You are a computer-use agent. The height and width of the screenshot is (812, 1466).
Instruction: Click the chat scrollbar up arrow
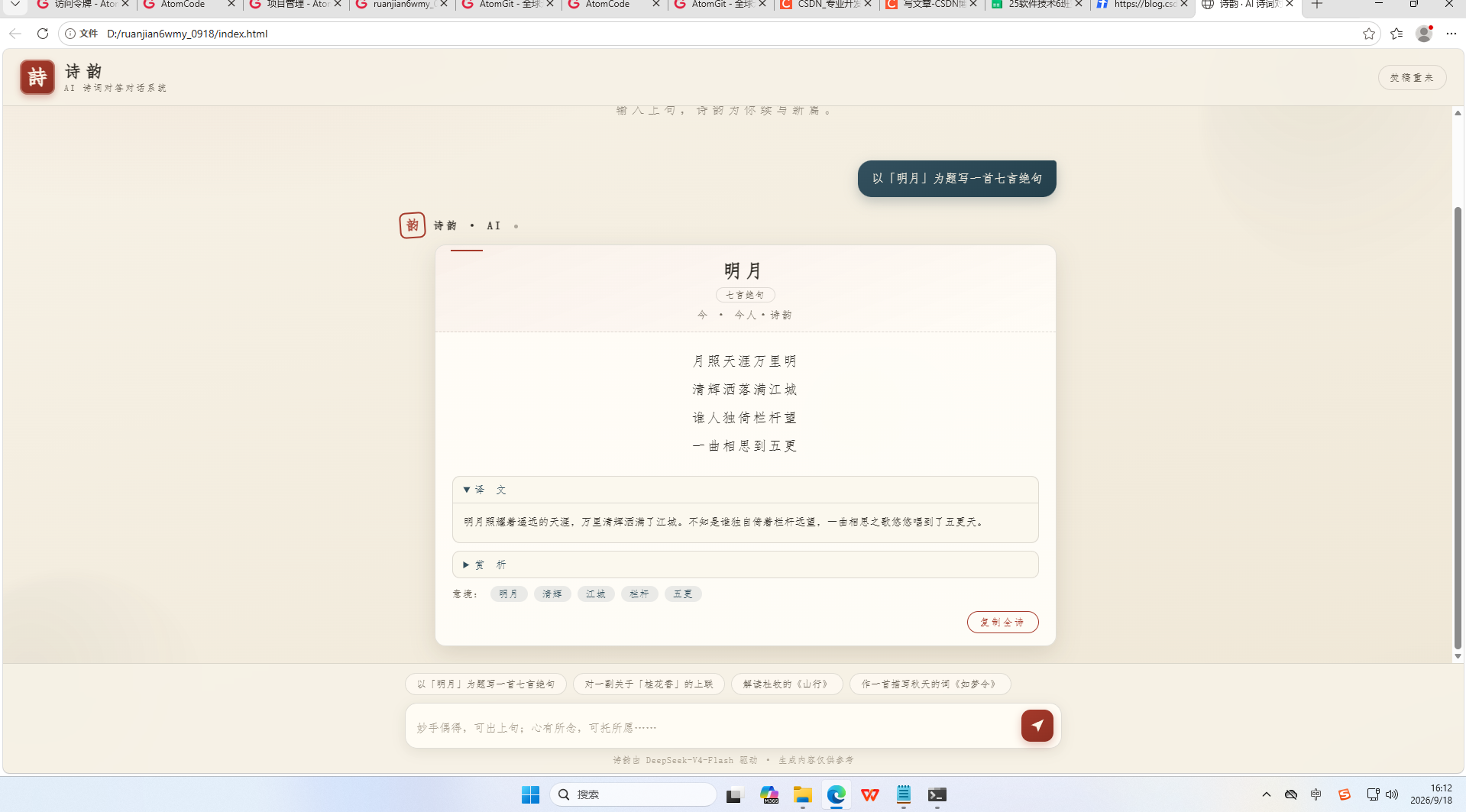click(x=1458, y=112)
